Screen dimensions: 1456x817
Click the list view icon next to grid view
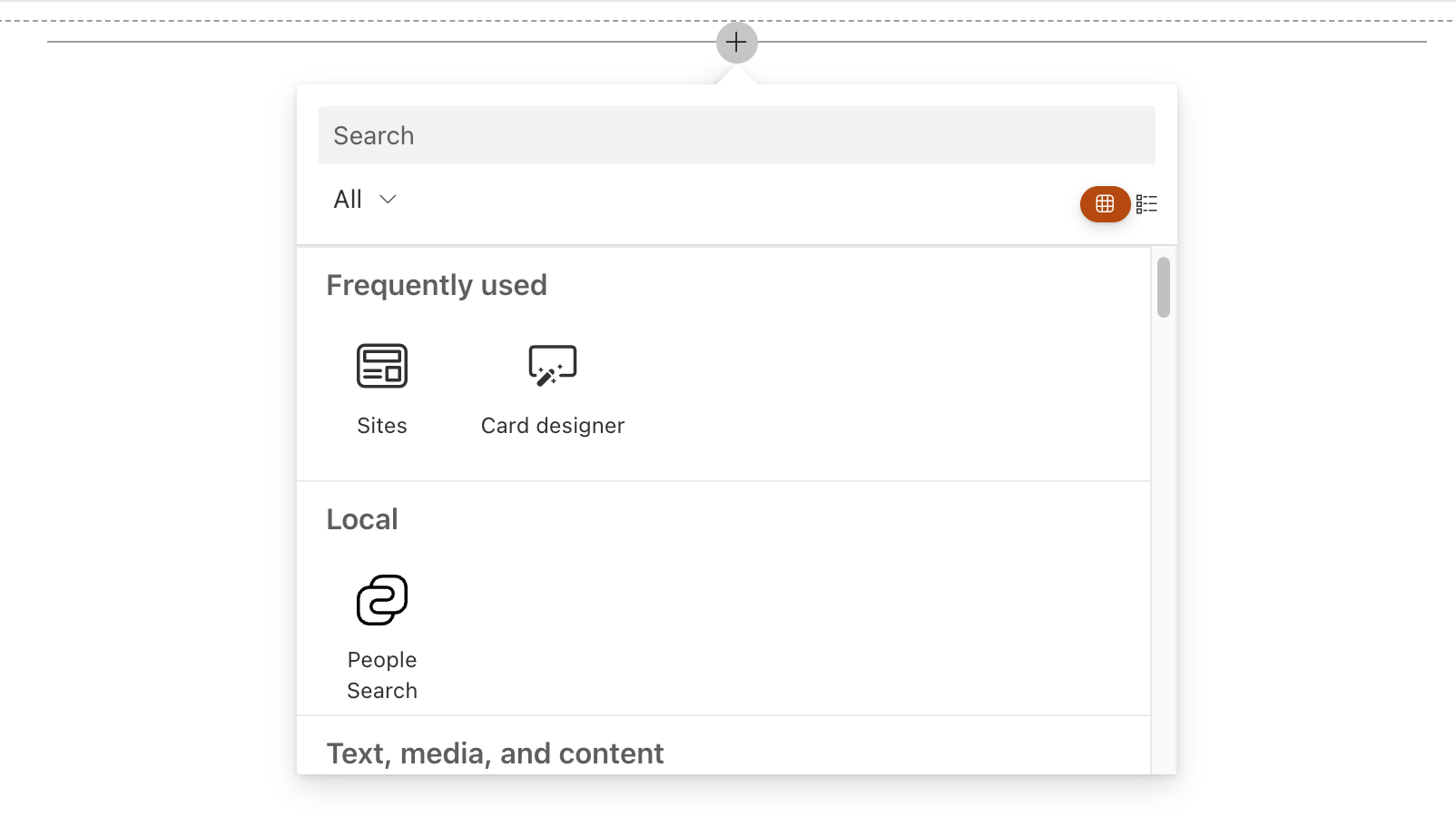click(1146, 204)
